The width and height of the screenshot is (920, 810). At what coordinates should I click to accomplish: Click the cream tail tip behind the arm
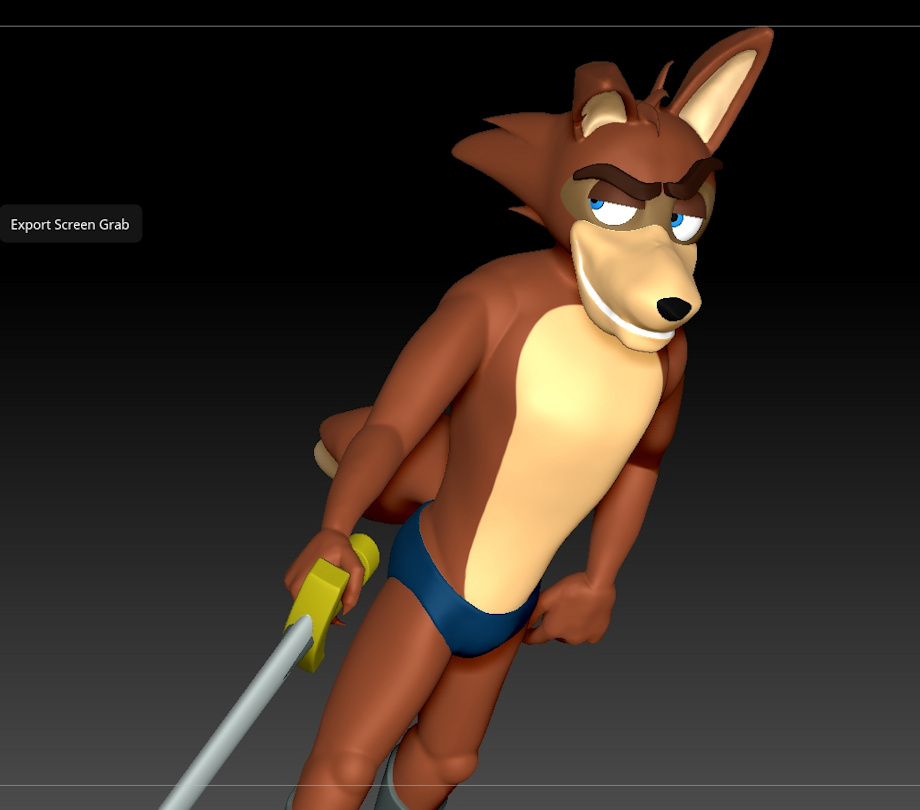325,459
